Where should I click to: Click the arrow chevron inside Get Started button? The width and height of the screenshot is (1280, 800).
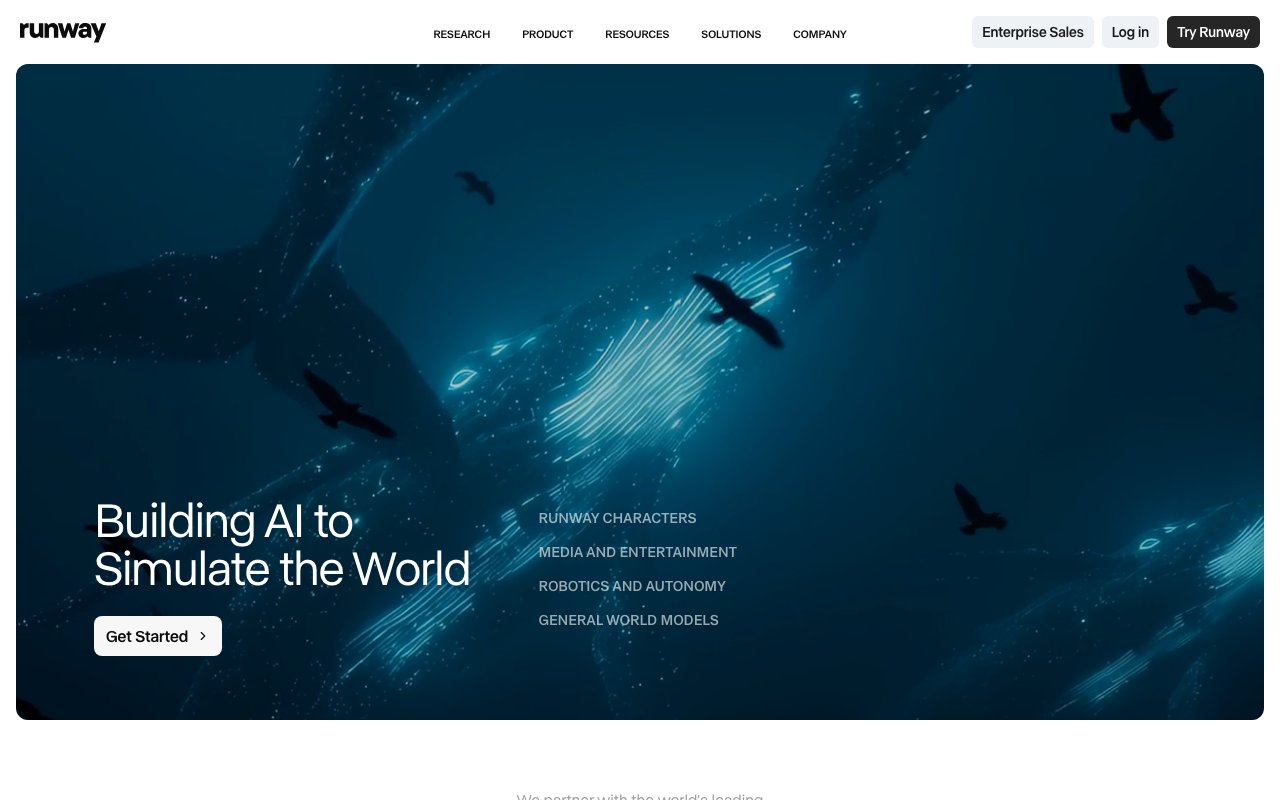pyautogui.click(x=203, y=636)
